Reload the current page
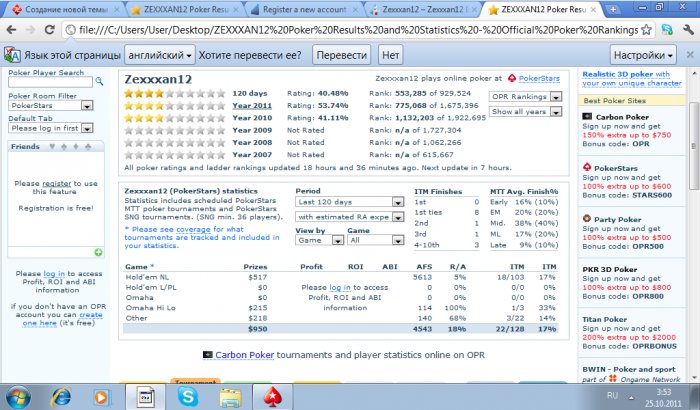 (49, 30)
